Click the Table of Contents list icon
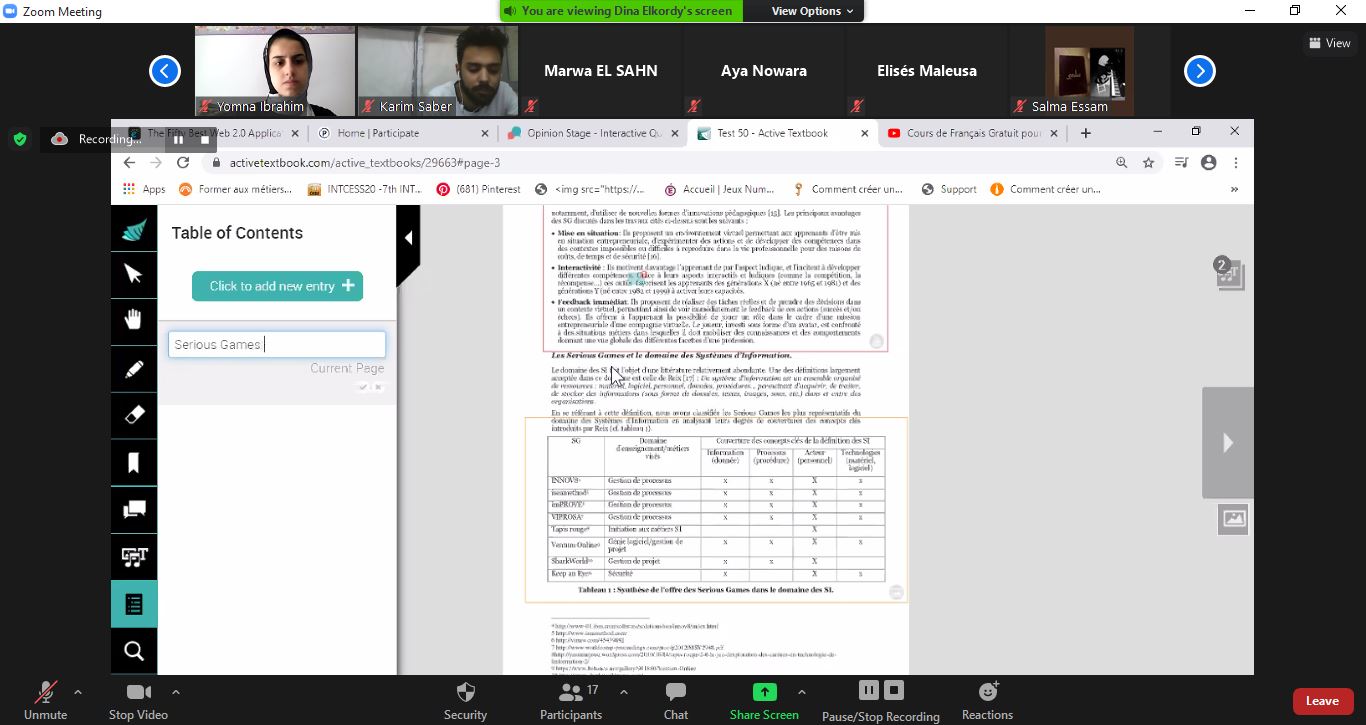This screenshot has height=725, width=1366. 133,604
